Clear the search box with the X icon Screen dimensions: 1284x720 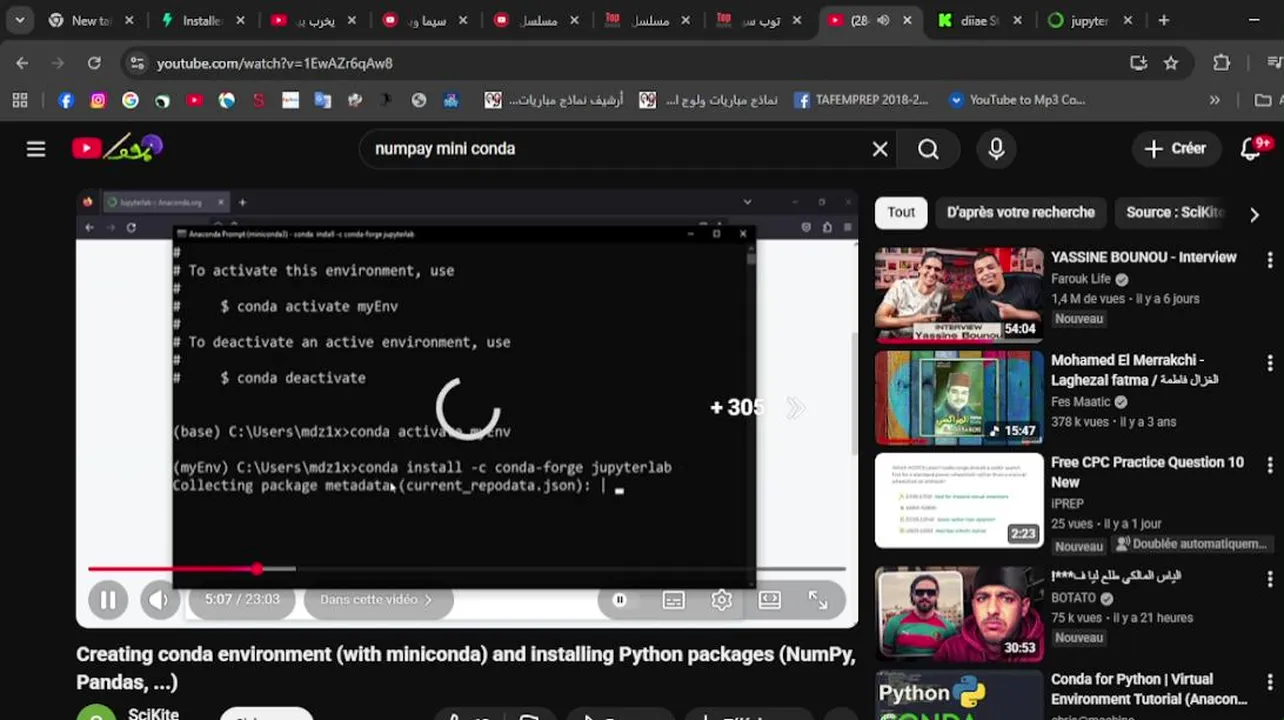[880, 149]
